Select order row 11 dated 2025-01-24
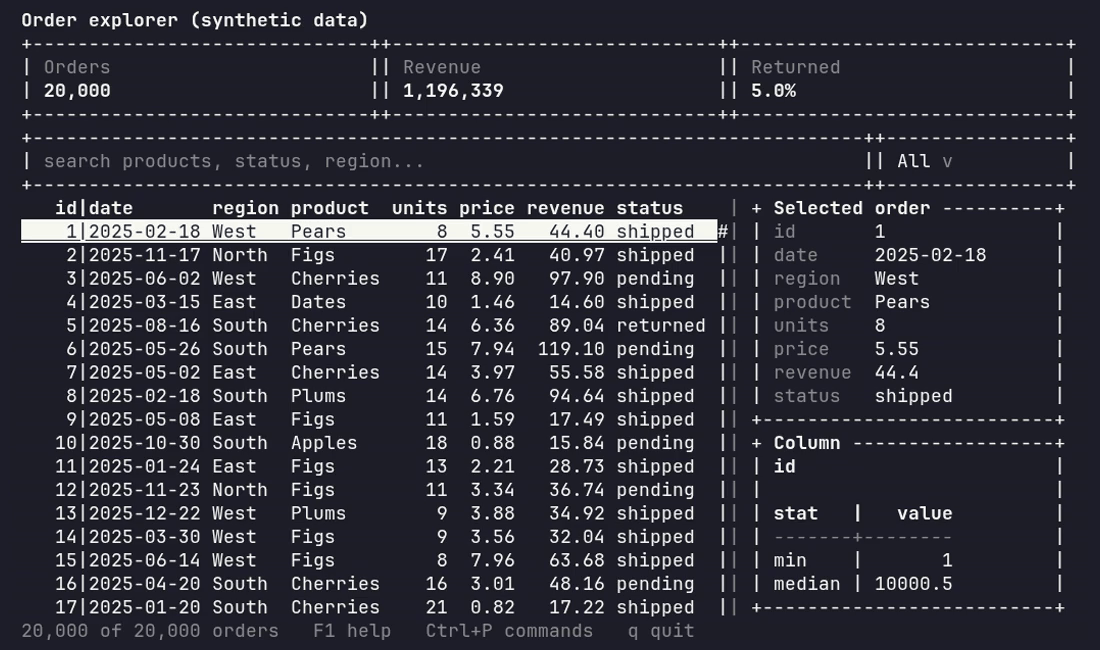This screenshot has width=1100, height=650. click(369, 466)
